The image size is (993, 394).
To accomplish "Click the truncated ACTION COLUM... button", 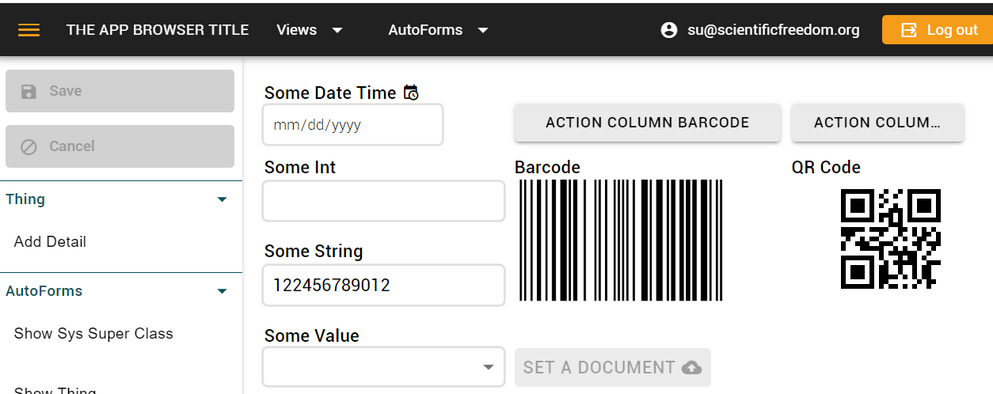I will (x=877, y=123).
